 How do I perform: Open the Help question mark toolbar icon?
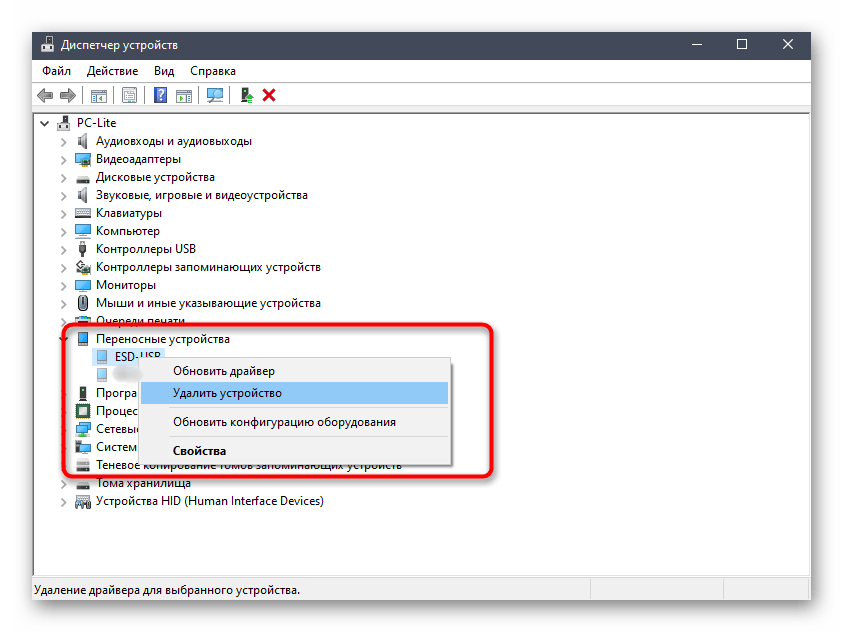click(160, 95)
